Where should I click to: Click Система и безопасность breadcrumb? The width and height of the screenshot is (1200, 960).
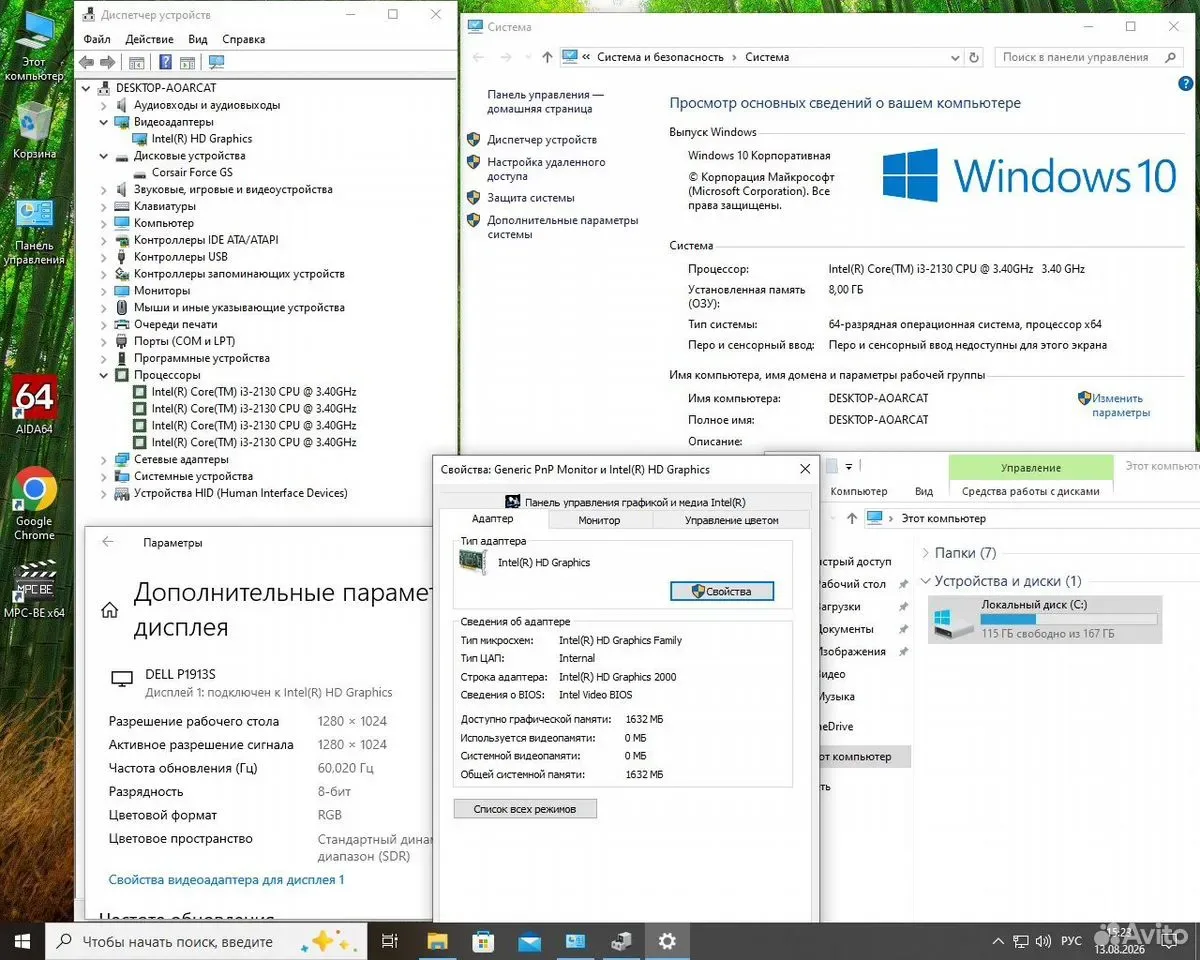point(660,57)
